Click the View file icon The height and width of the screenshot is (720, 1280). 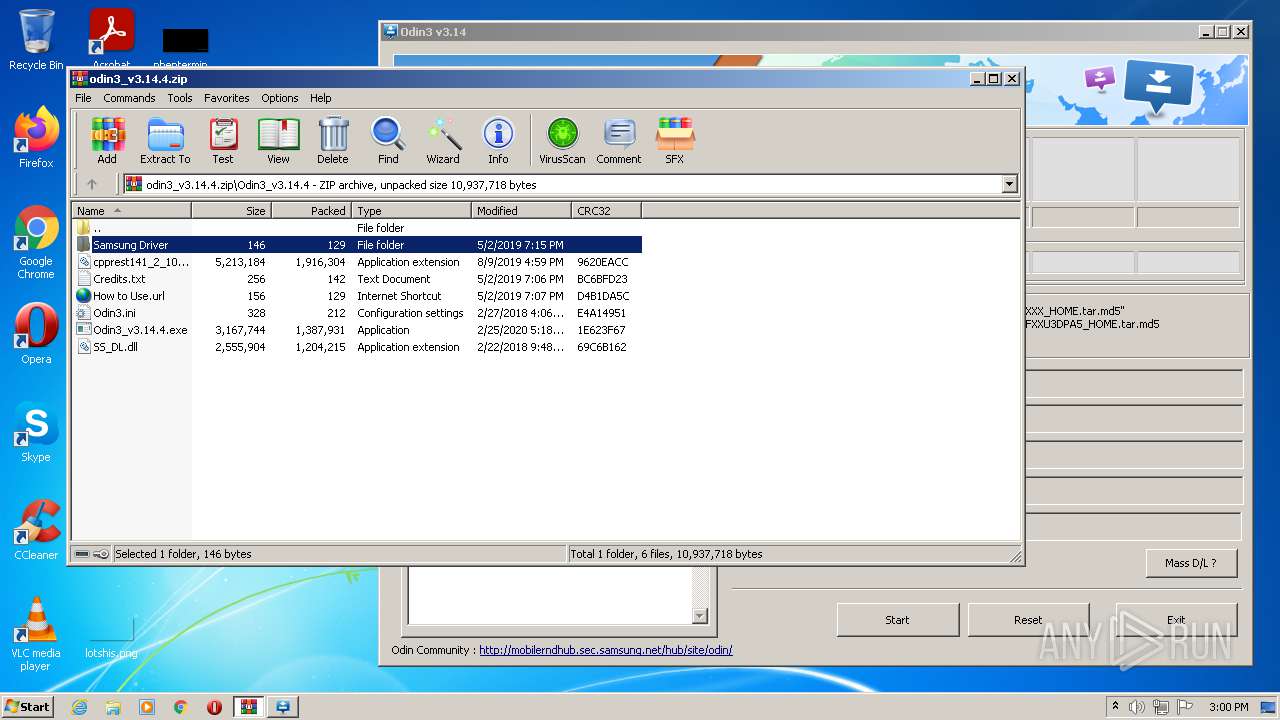pos(278,140)
